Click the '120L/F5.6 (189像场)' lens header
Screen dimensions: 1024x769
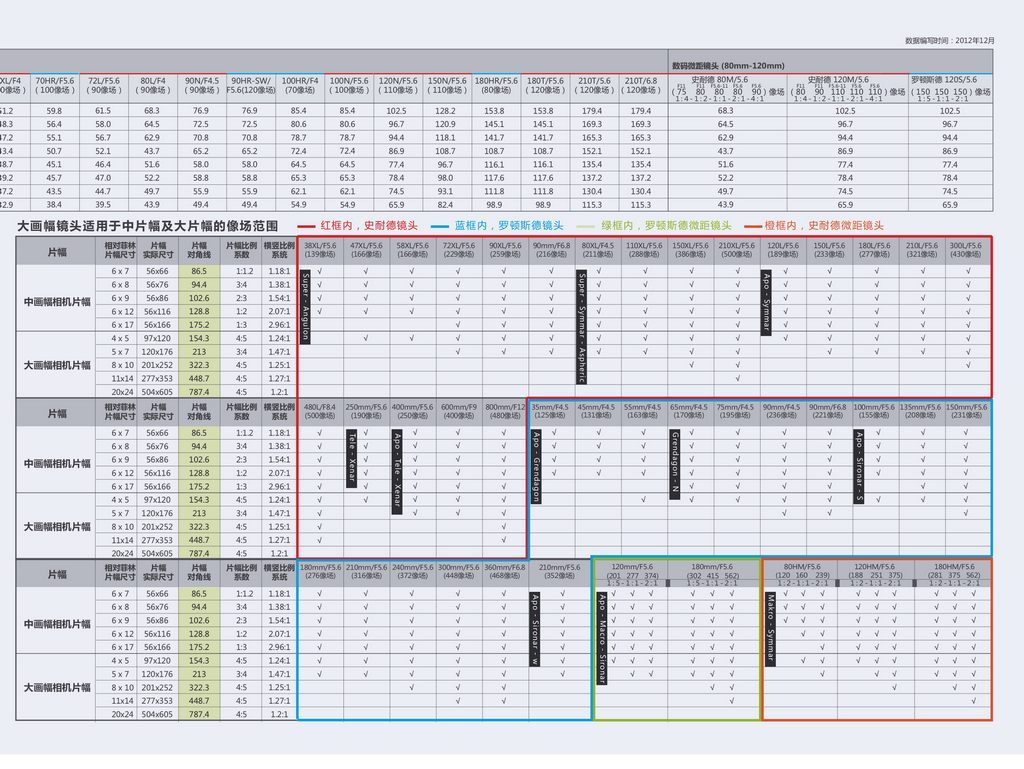point(784,249)
